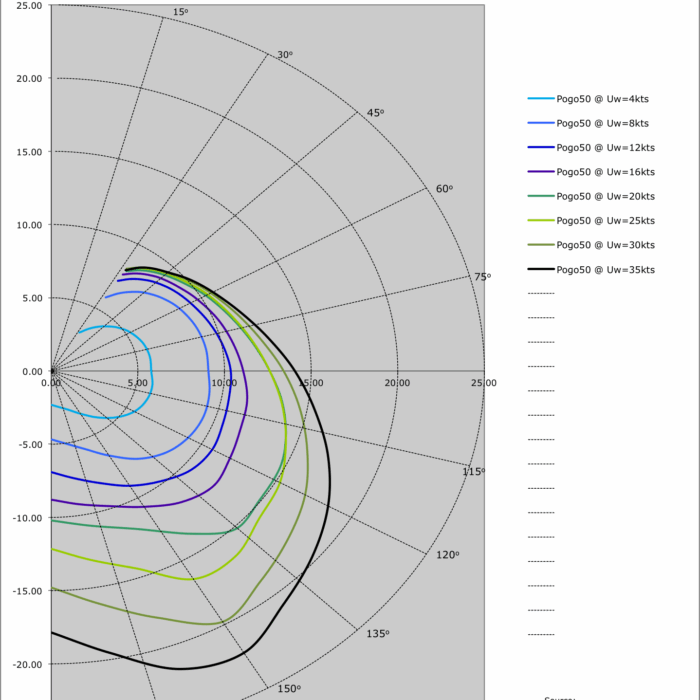Image resolution: width=700 pixels, height=700 pixels.
Task: Click the -15.00 vertical axis label
Action: [x=28, y=591]
